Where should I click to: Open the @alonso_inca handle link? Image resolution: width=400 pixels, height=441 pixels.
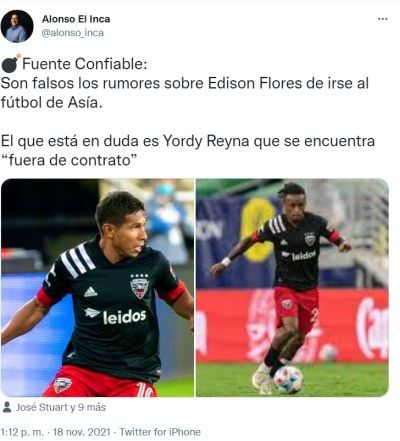tap(73, 33)
